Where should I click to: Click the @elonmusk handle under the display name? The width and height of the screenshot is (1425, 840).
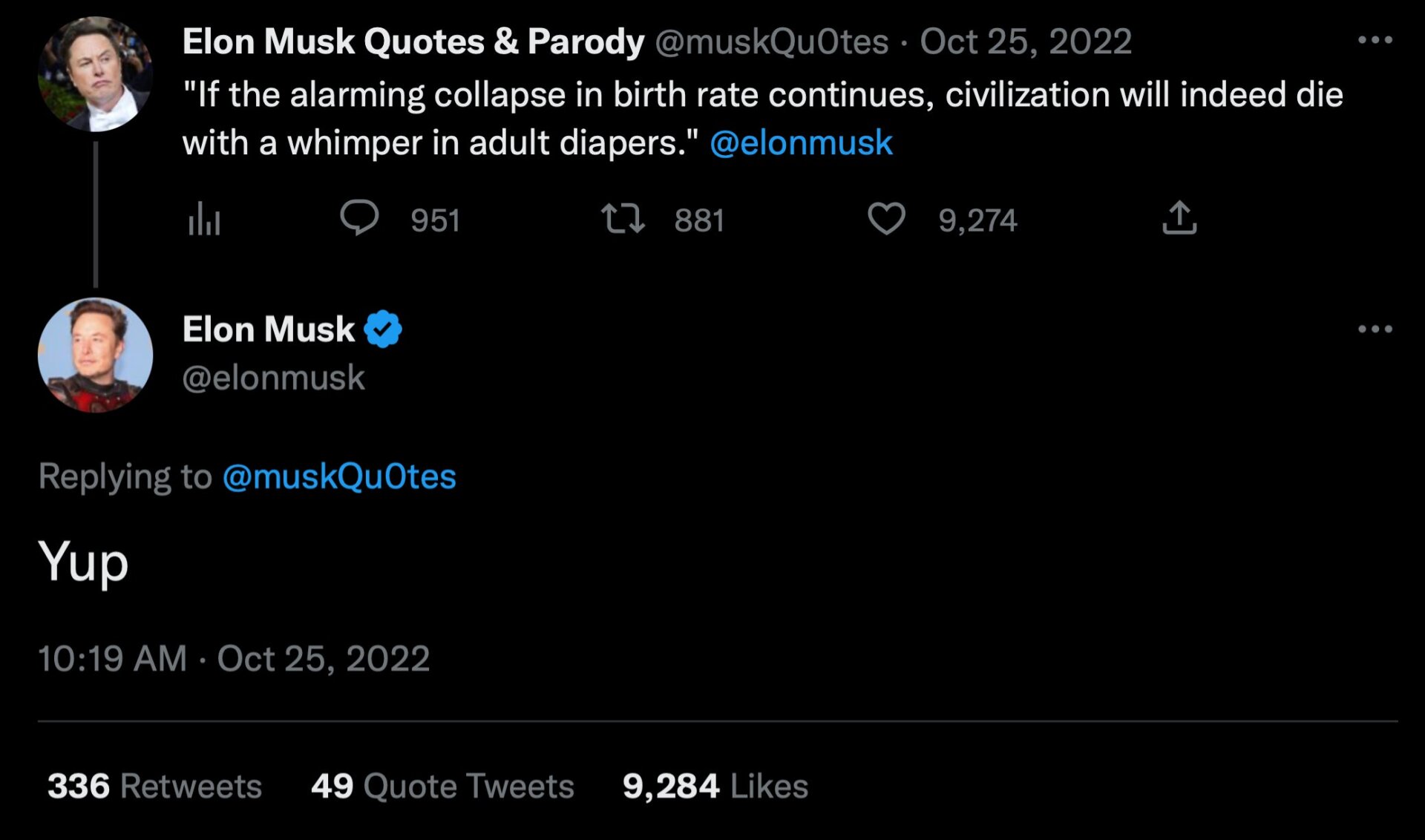[x=273, y=378]
